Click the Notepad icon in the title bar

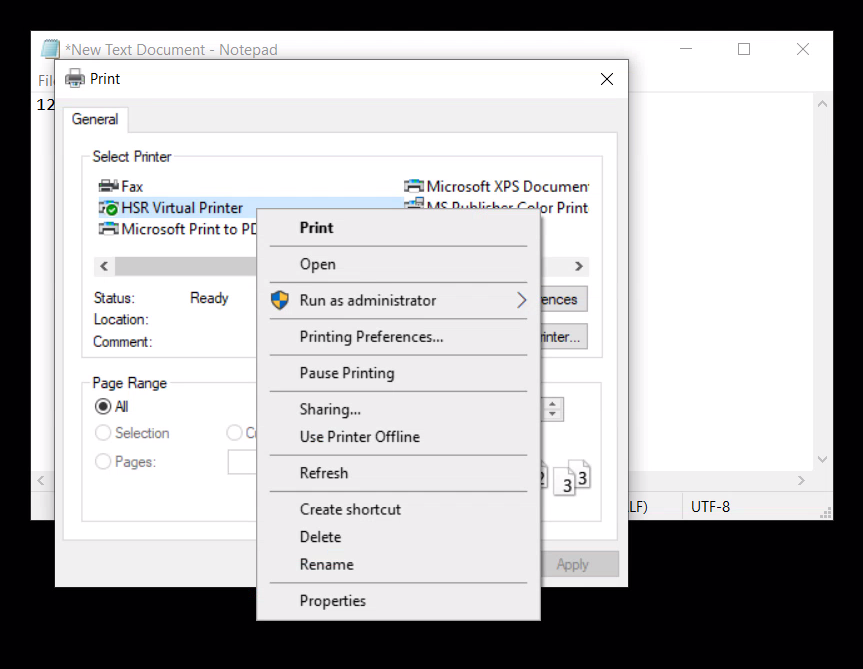[x=50, y=49]
